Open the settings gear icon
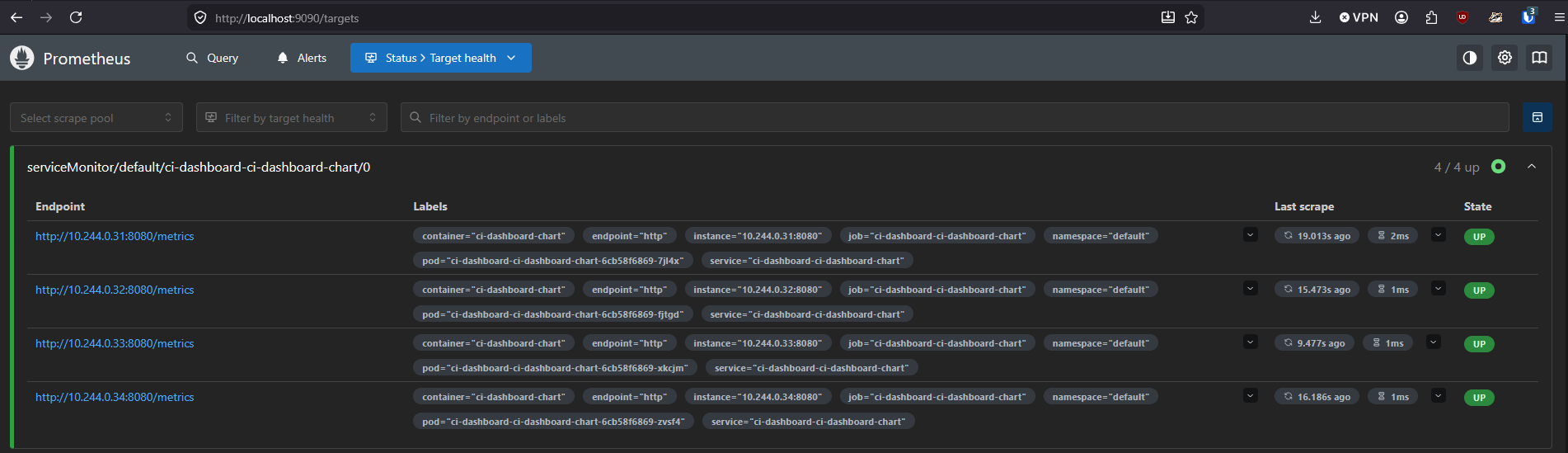 1505,58
